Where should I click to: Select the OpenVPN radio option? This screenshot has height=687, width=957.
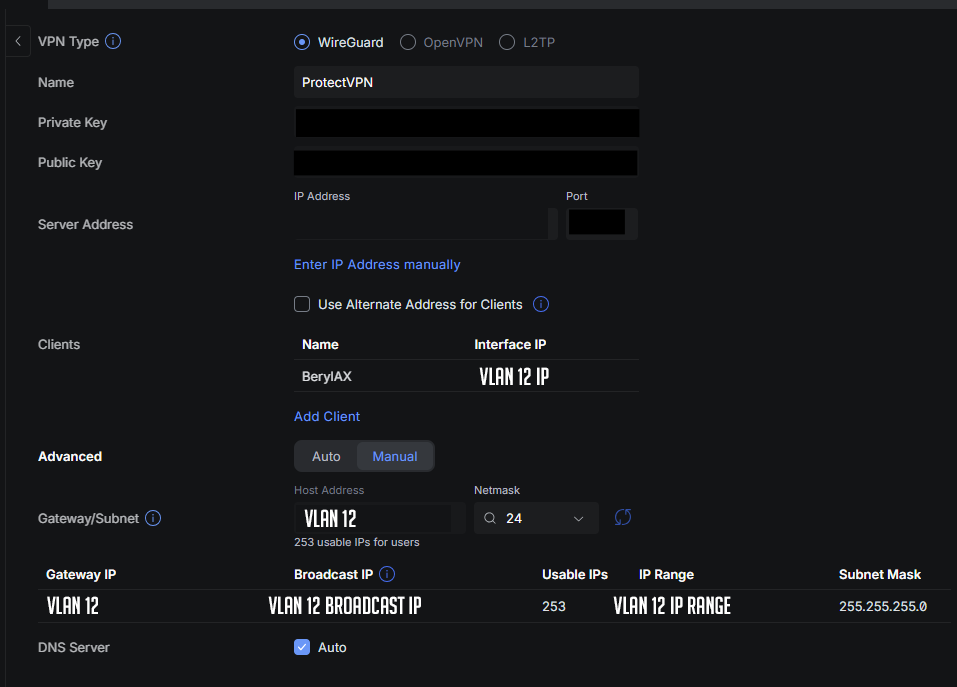coord(408,42)
